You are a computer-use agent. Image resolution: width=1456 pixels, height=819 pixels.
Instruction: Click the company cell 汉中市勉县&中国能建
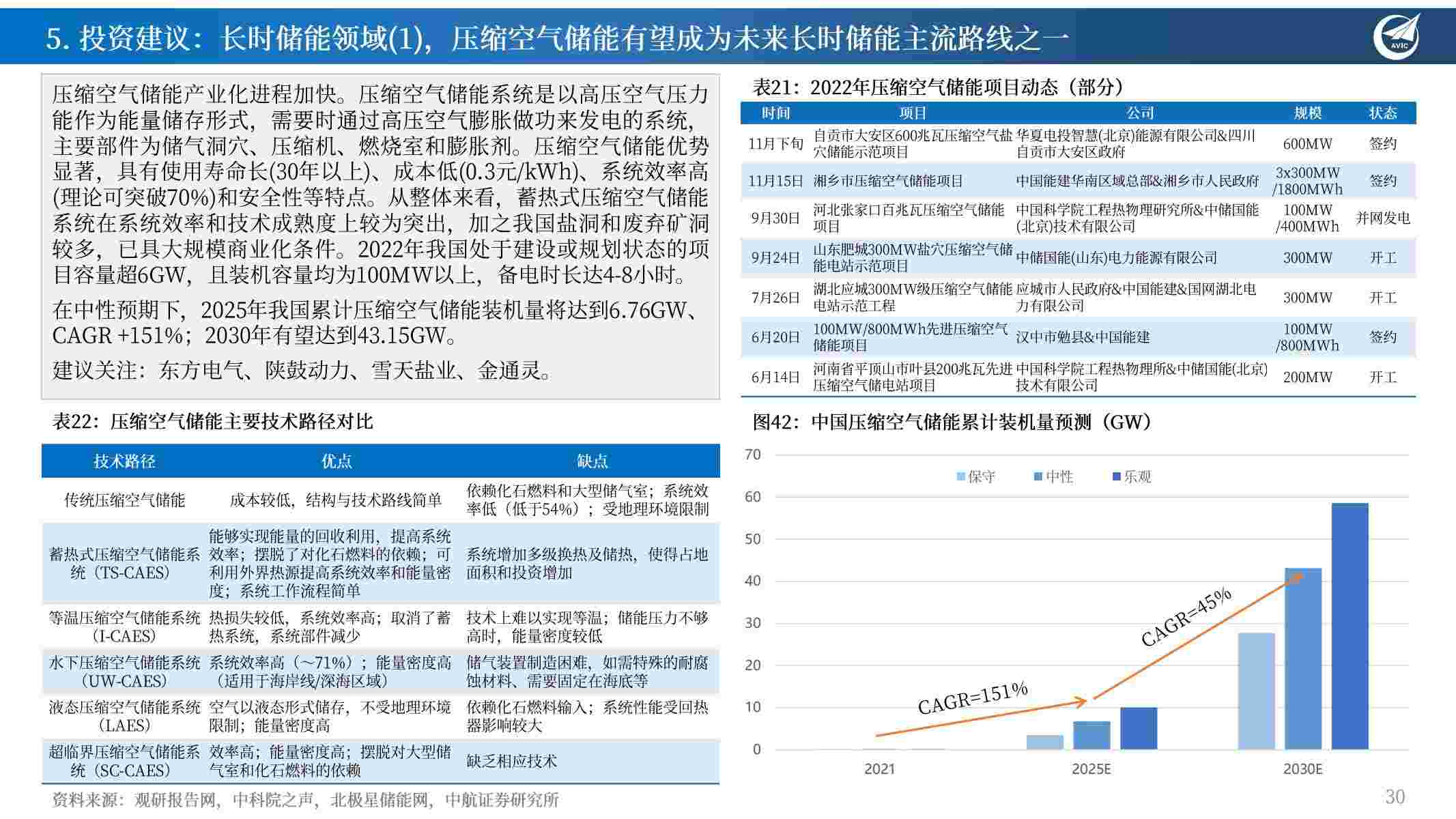click(x=1083, y=337)
